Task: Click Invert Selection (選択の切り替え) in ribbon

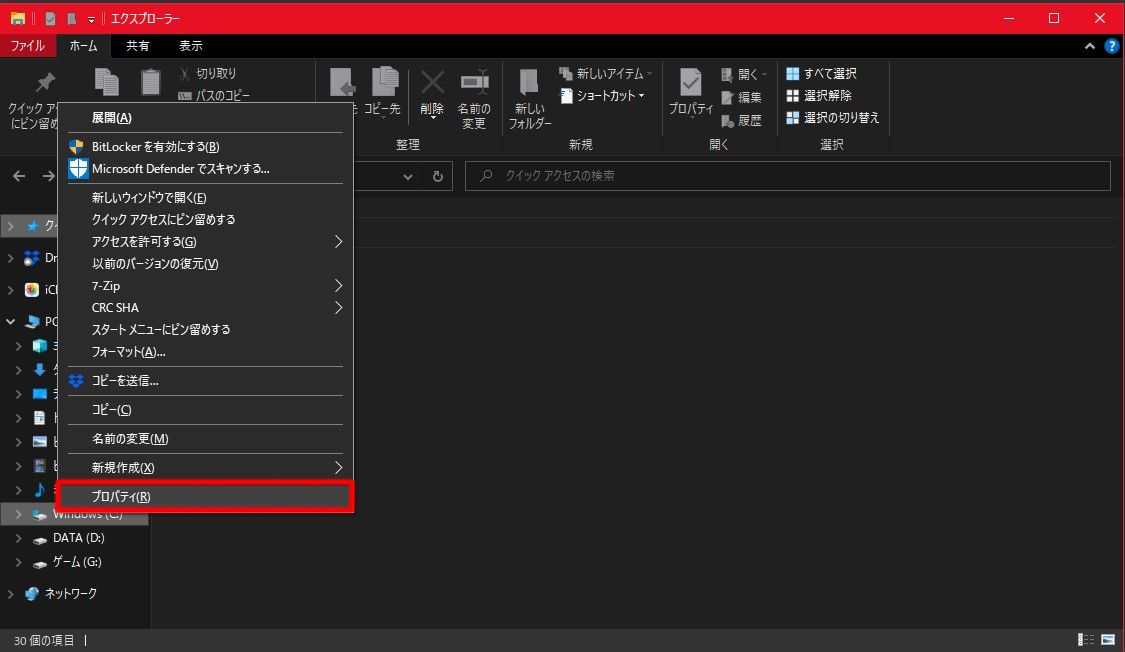Action: point(832,118)
